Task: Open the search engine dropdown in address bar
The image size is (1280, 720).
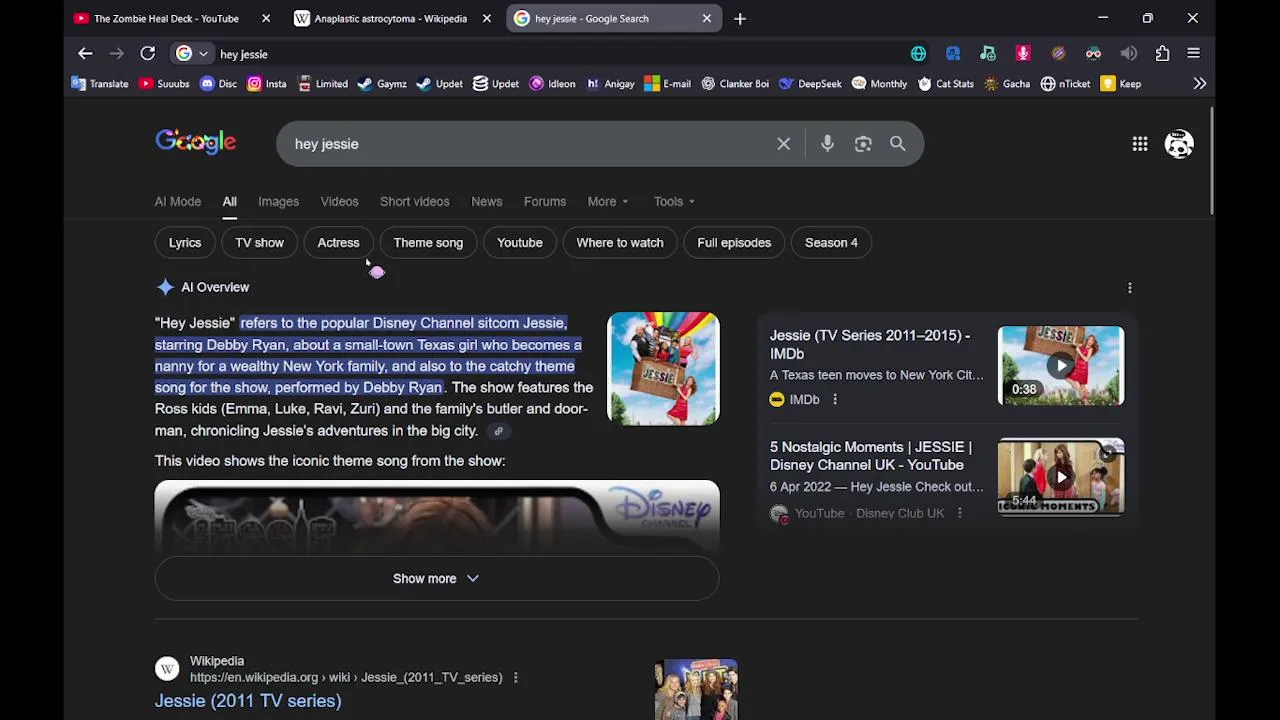Action: (193, 54)
